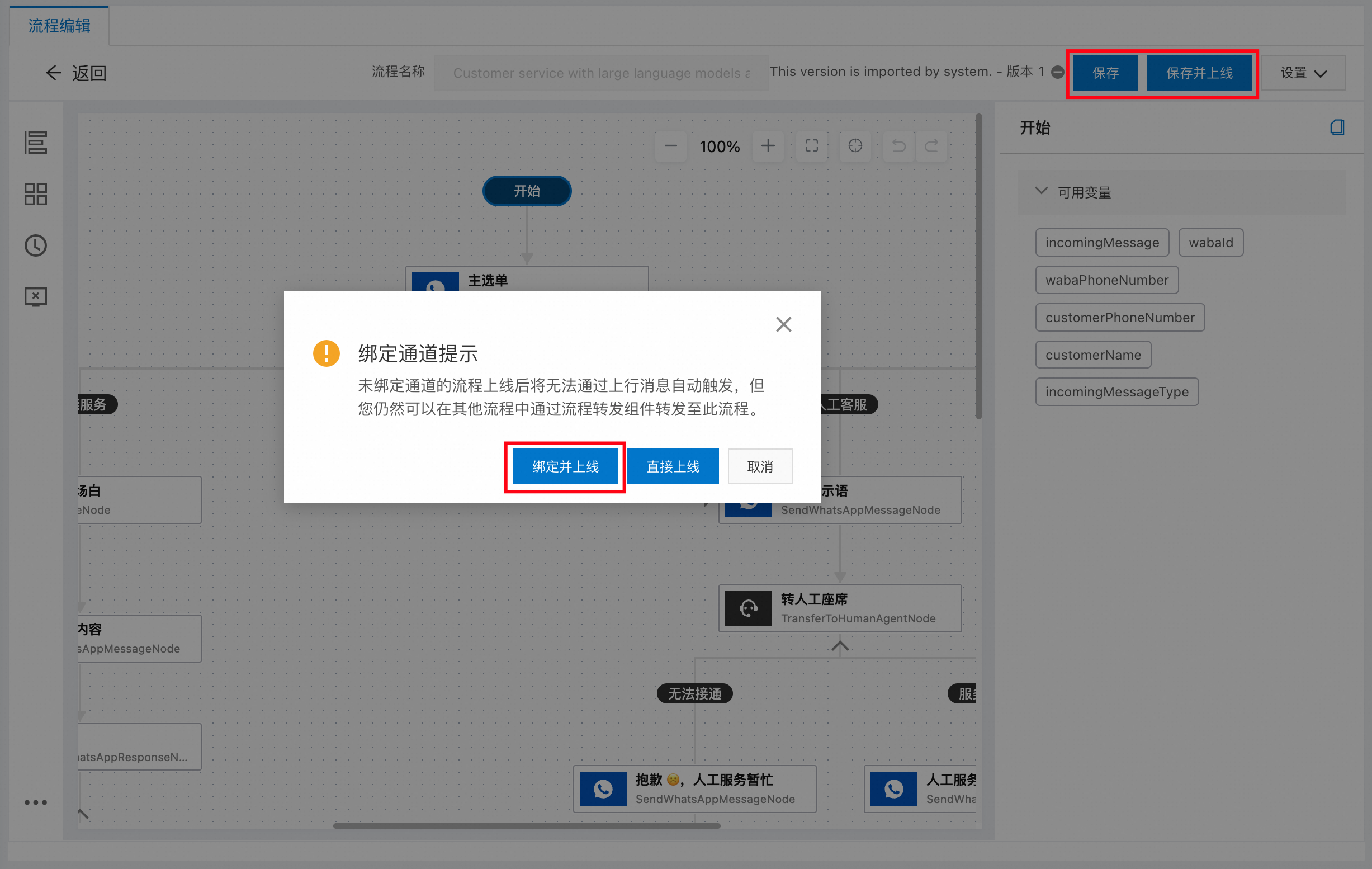Select the 流程编辑 tab
The image size is (1372, 869).
(59, 26)
